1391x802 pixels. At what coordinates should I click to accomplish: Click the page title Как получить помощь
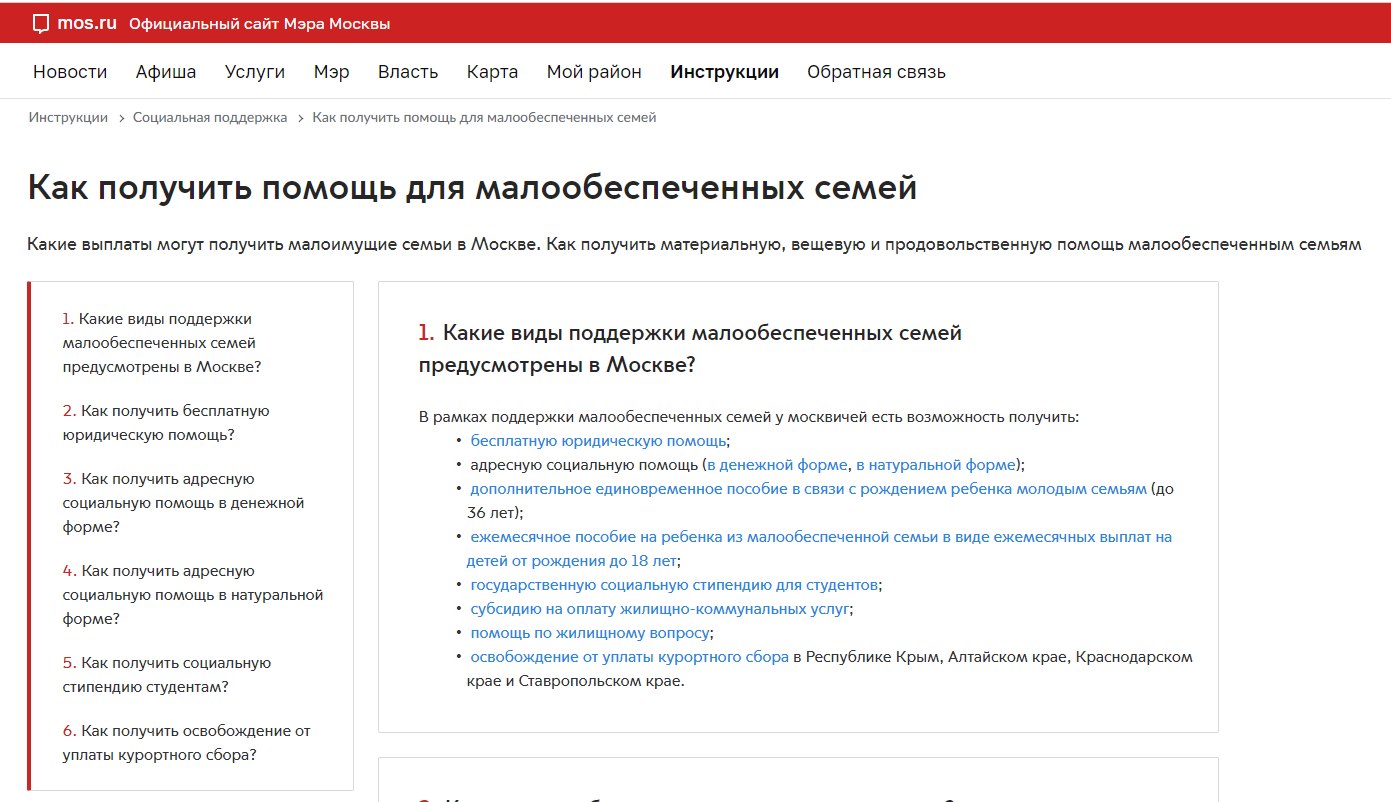point(472,188)
